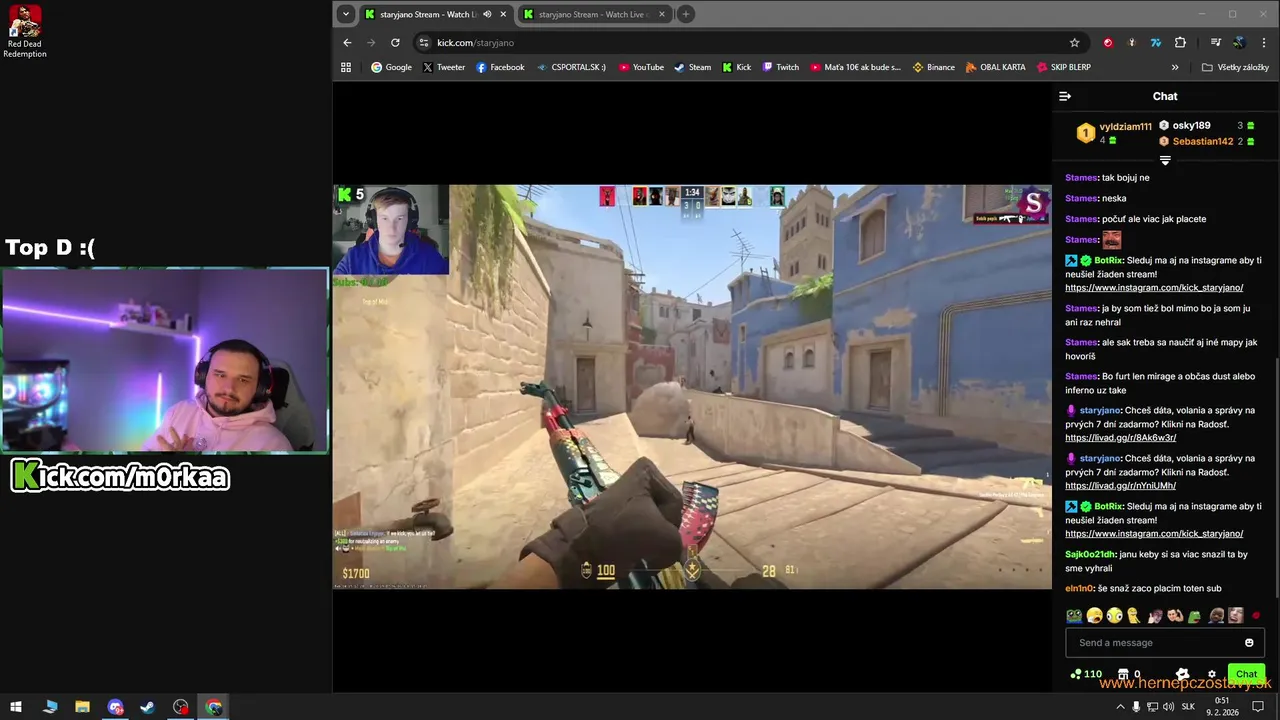Open the red circular extension icon
1280x720 pixels.
coord(1108,43)
